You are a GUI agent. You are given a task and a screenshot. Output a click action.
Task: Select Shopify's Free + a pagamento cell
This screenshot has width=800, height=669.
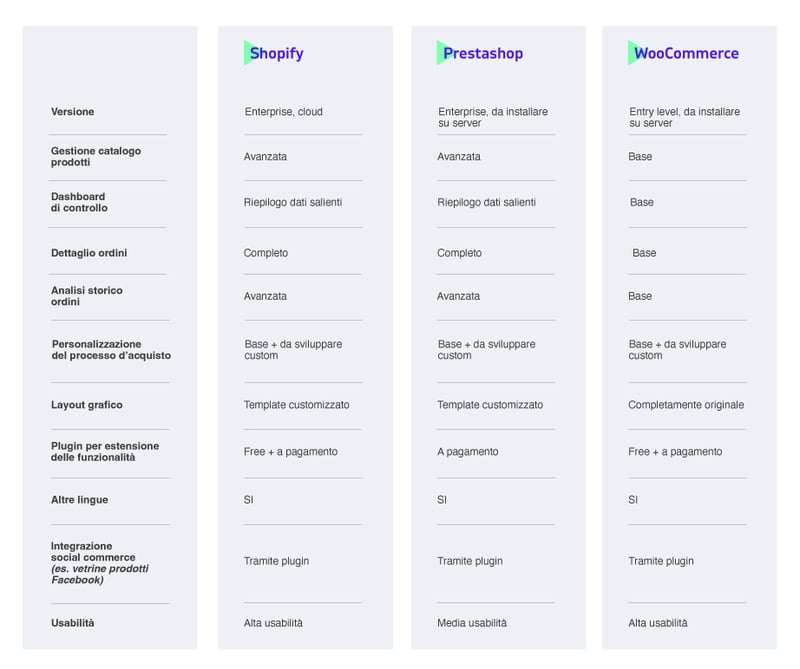pyautogui.click(x=291, y=452)
